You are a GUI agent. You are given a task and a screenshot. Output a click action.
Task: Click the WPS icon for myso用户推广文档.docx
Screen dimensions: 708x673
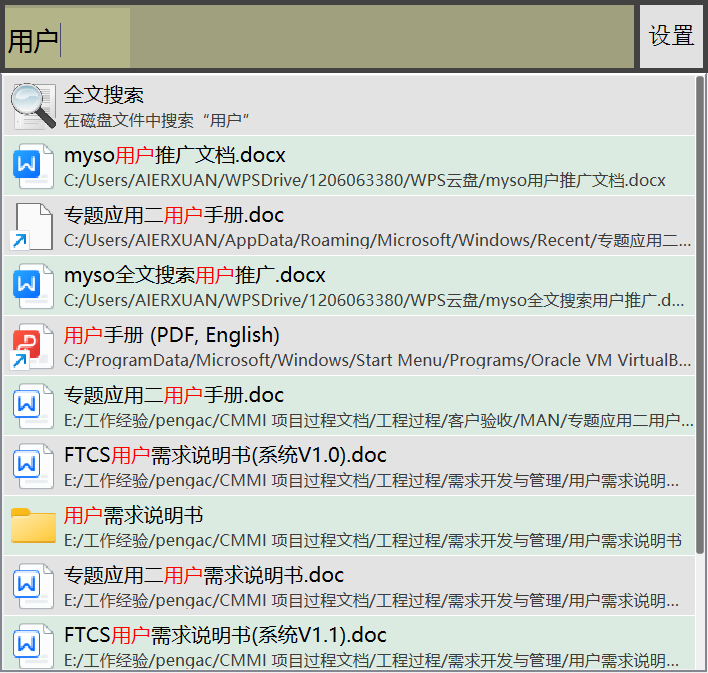click(x=33, y=166)
